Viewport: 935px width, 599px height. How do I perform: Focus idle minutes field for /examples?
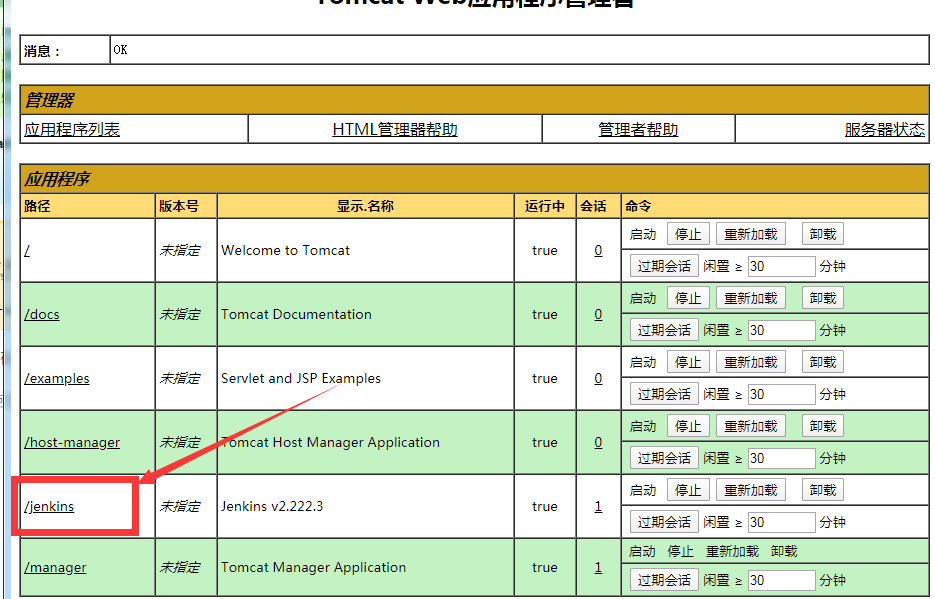tap(782, 394)
